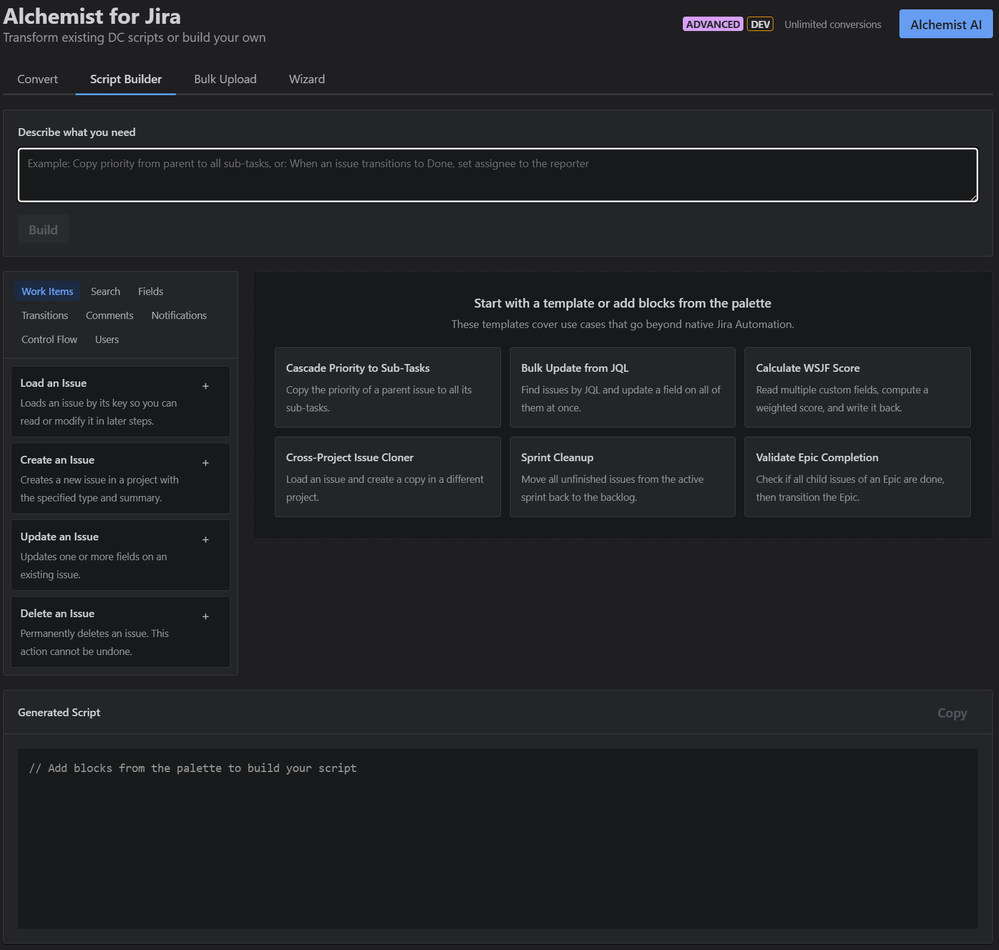Open the Control Flow palette category
The image size is (999, 950).
pos(49,340)
